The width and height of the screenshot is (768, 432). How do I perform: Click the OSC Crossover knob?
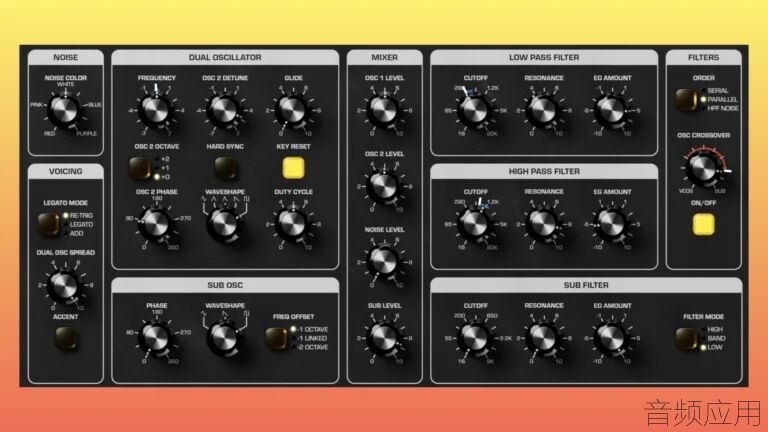point(702,168)
